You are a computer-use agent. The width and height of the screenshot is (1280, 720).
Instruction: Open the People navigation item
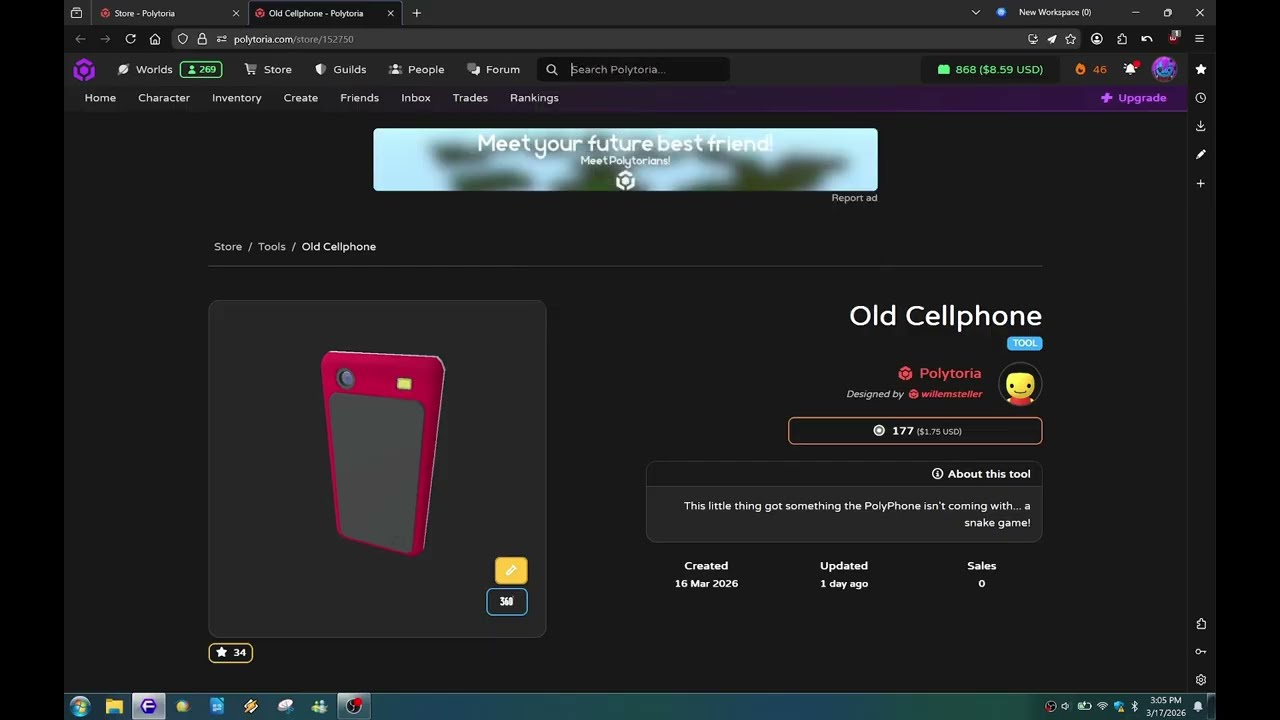pyautogui.click(x=416, y=70)
